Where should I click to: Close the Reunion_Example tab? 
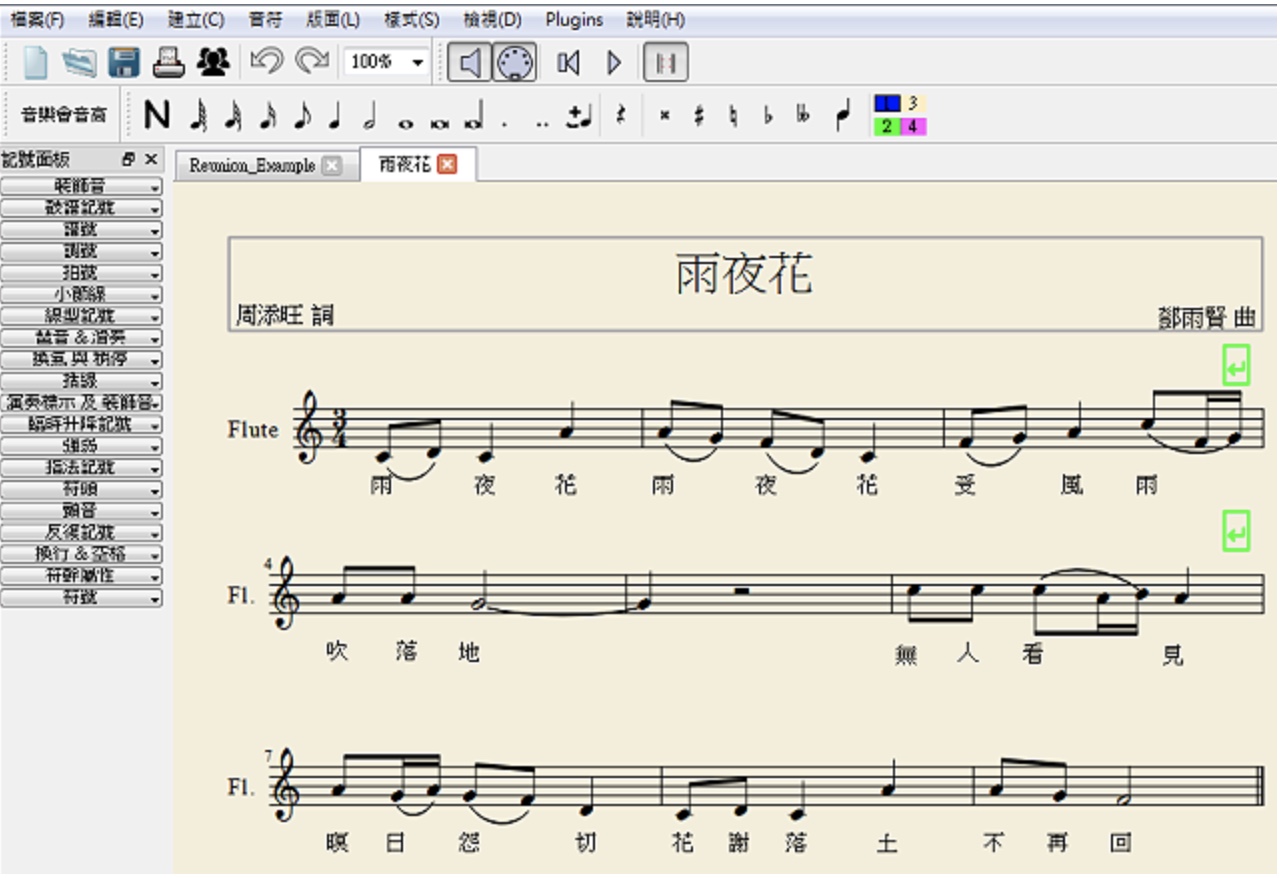click(331, 166)
